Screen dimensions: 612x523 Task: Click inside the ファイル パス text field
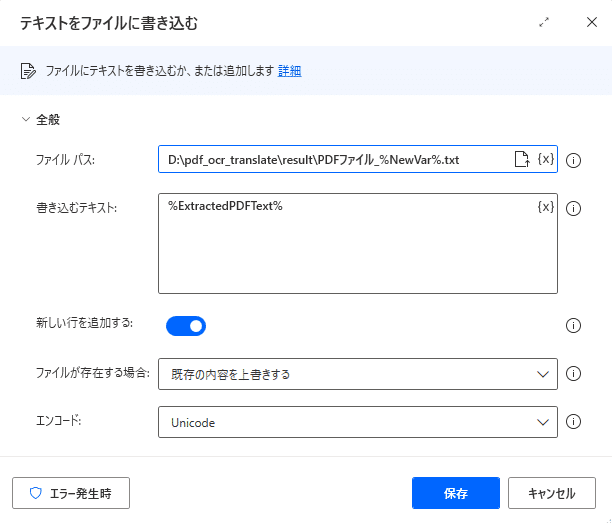pos(336,159)
